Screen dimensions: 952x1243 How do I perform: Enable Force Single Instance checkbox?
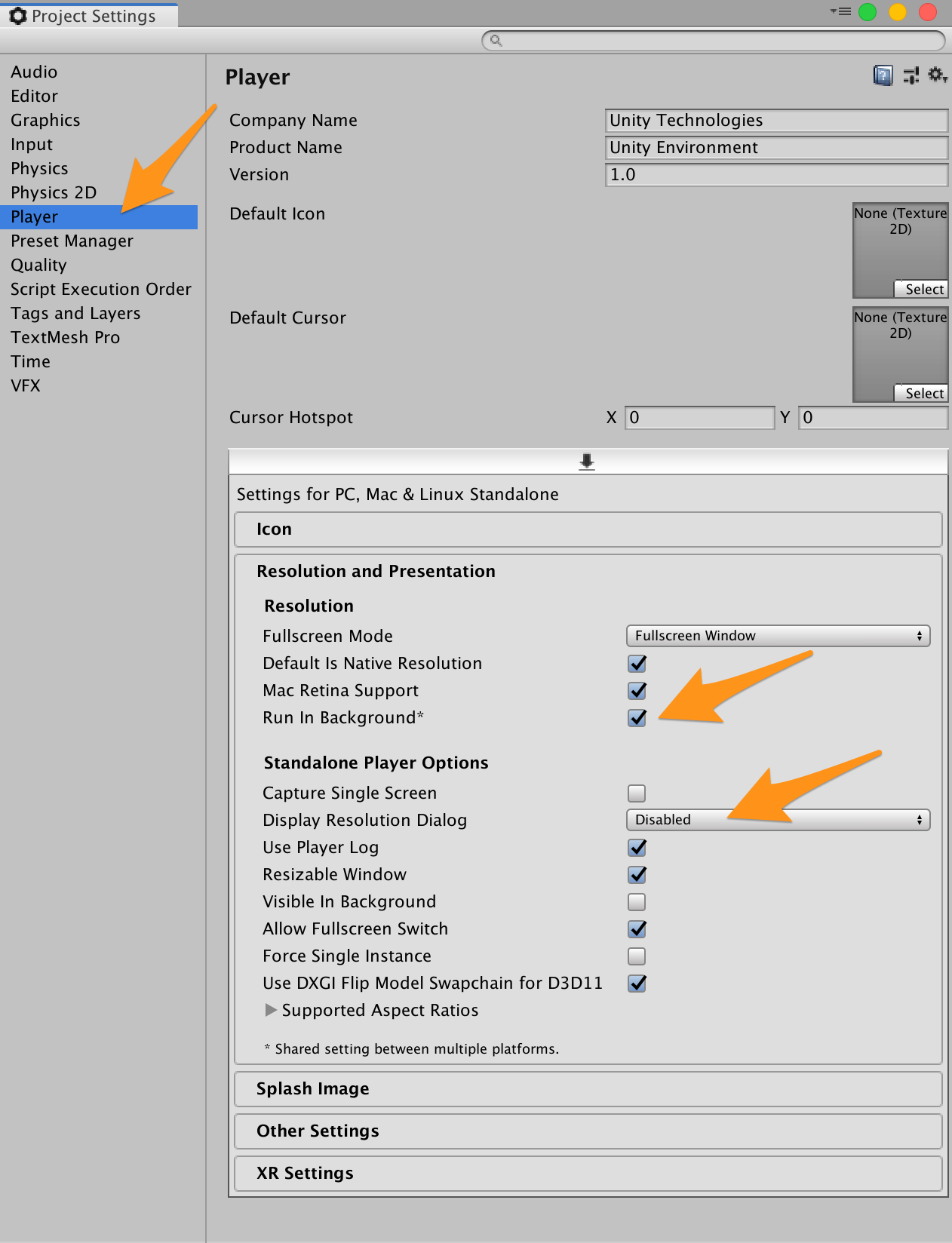tap(637, 956)
